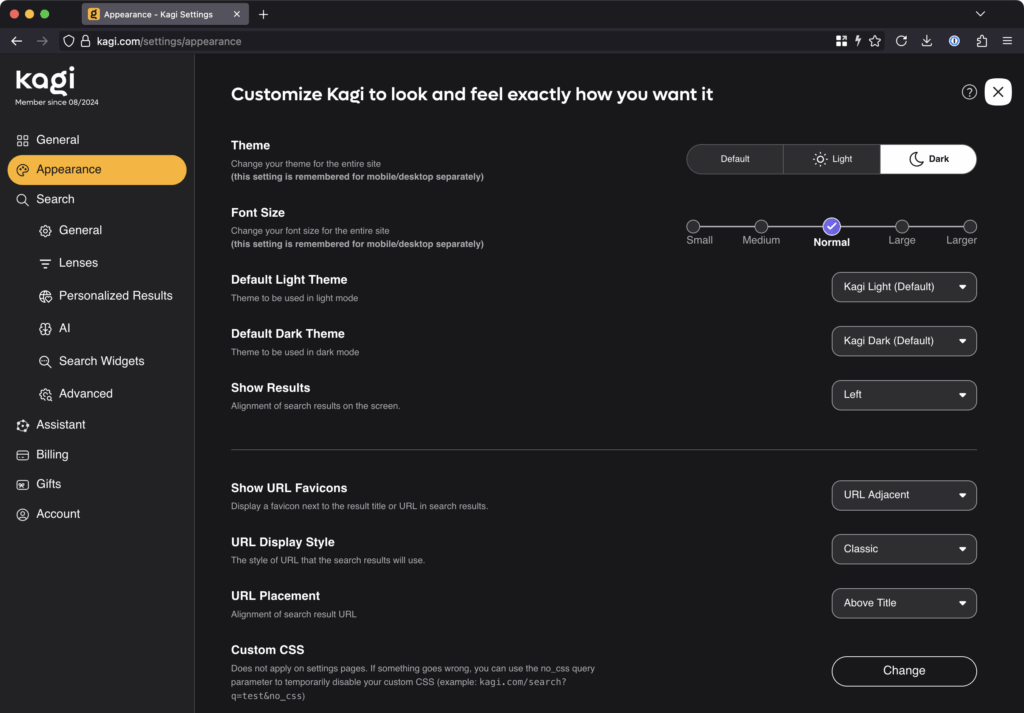Open the Show URL Favicons dropdown
The width and height of the screenshot is (1024, 713).
904,496
